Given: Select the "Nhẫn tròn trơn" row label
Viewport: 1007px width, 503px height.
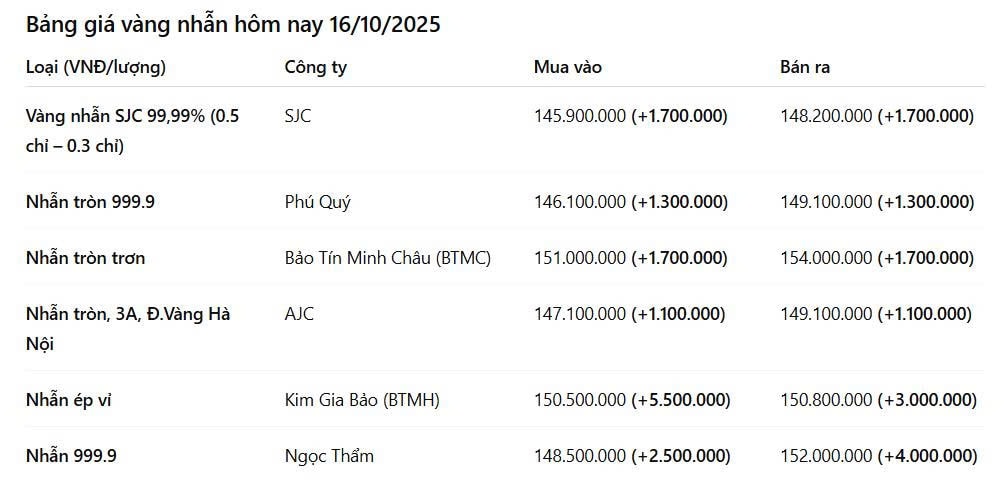Looking at the screenshot, I should coord(85,258).
